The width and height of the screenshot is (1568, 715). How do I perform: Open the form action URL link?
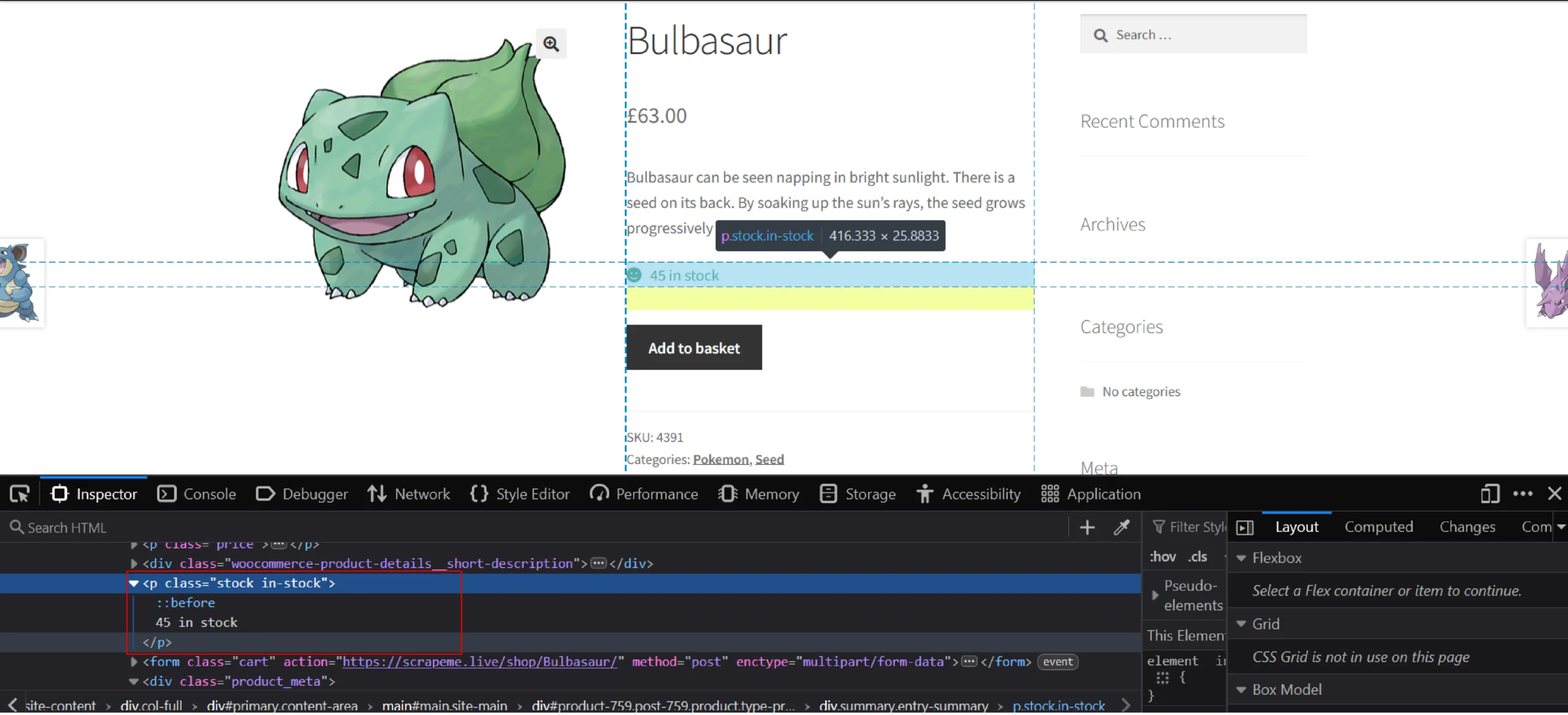(x=480, y=662)
